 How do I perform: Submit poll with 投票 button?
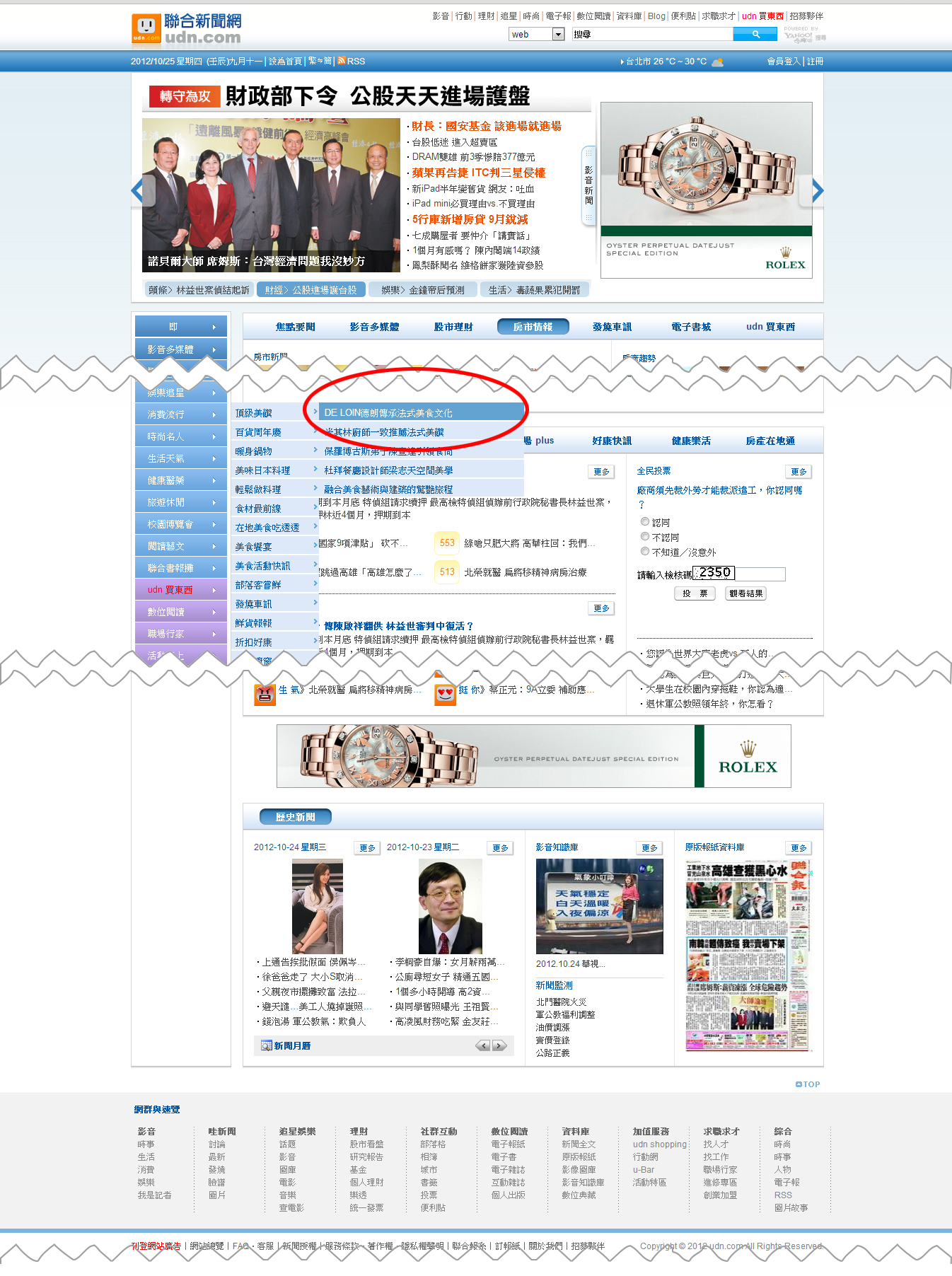click(695, 593)
